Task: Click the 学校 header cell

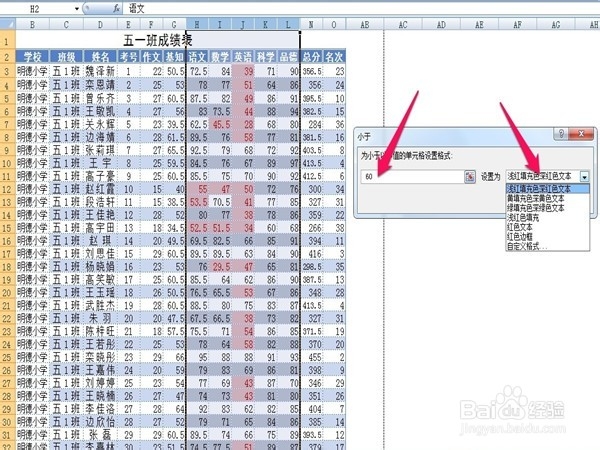Action: tap(32, 57)
